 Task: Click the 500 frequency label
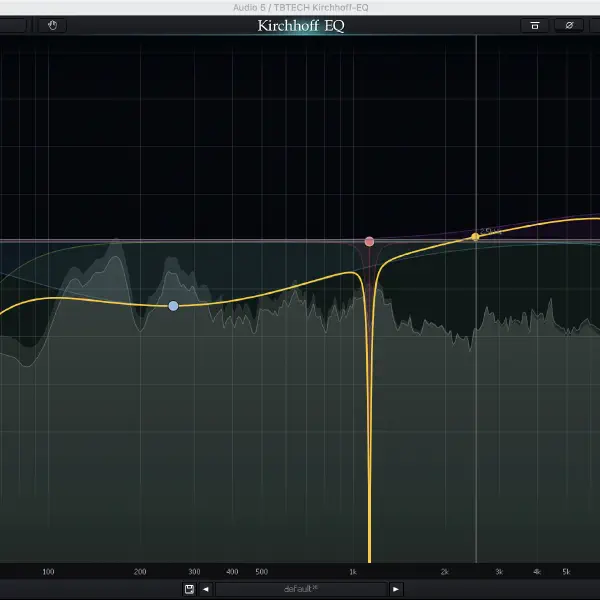[262, 572]
